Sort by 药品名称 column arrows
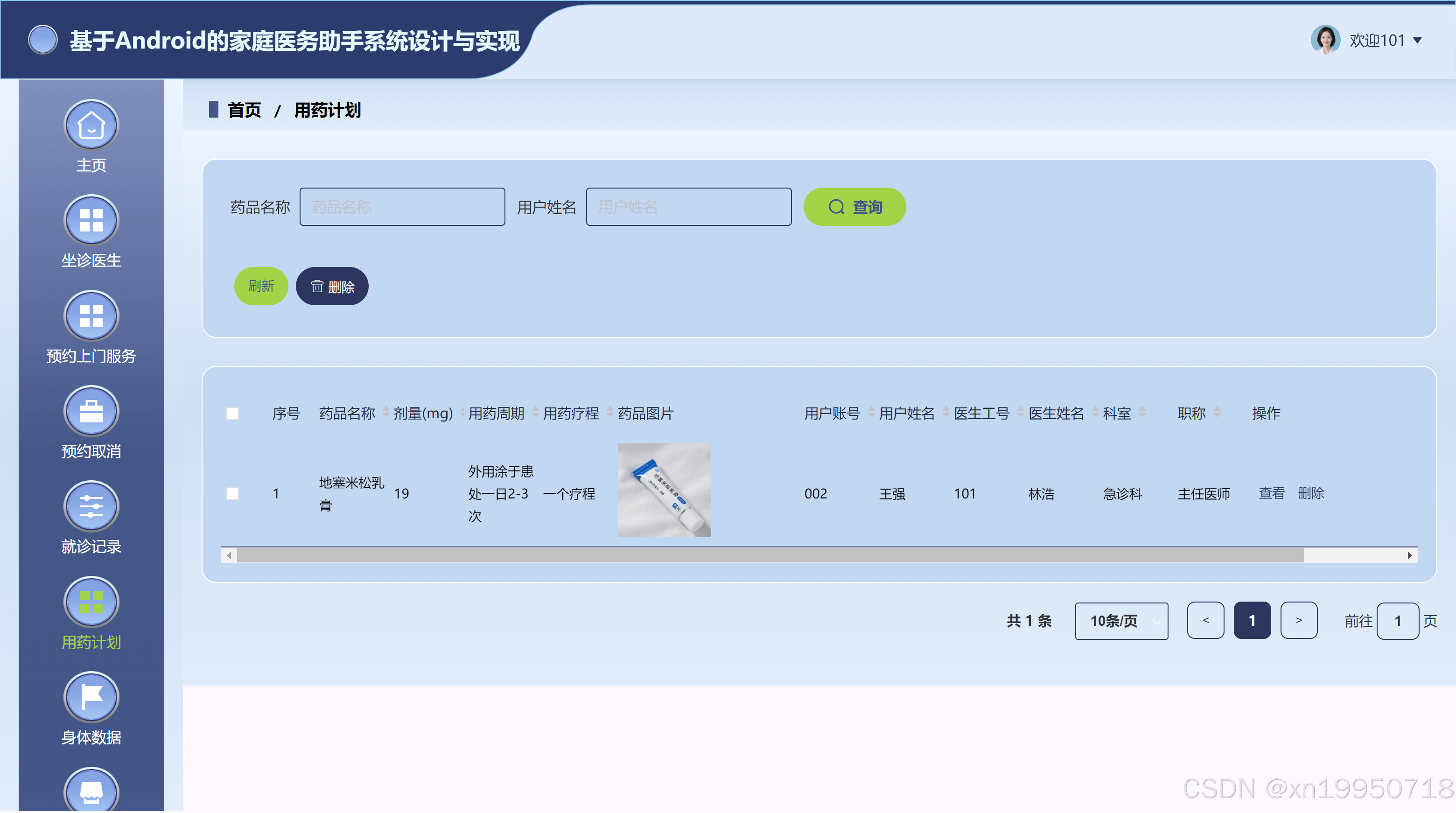Image resolution: width=1456 pixels, height=813 pixels. coord(385,413)
